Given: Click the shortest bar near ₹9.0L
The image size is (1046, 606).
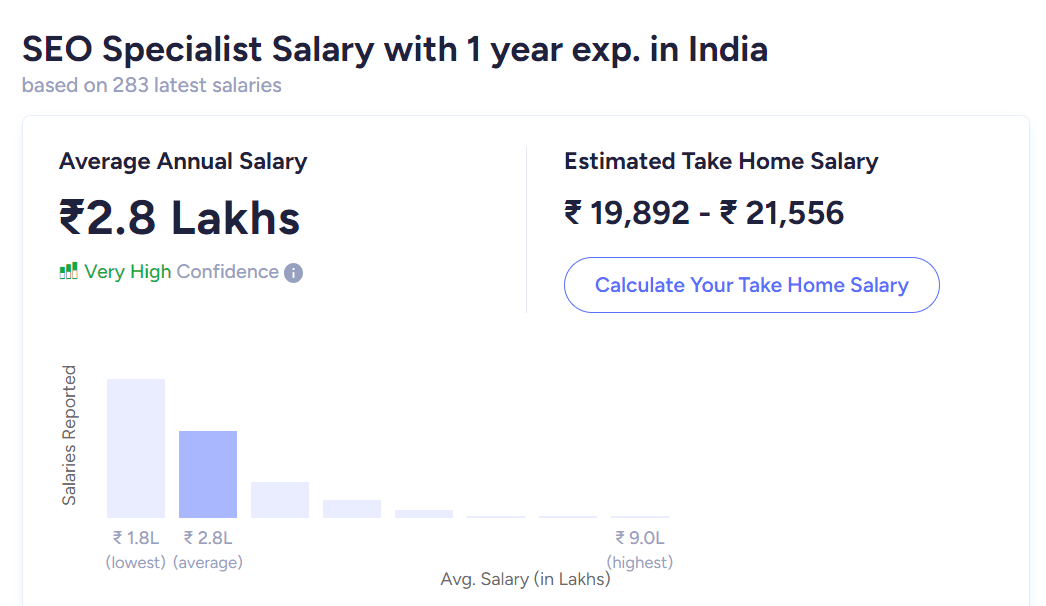Looking at the screenshot, I should coord(640,516).
